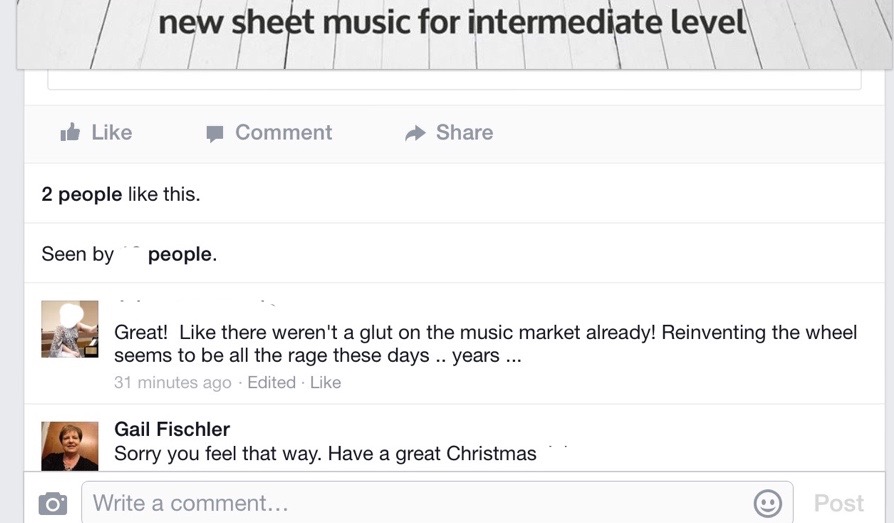Click the Share arrow icon
The image size is (894, 523).
[415, 133]
